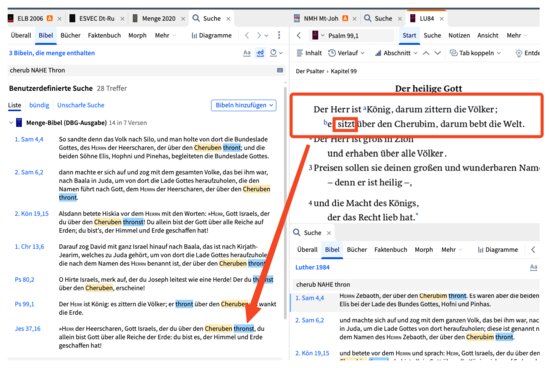
Task: Open Mehr dropdown in LU84 panel toolbar
Action: (x=517, y=35)
